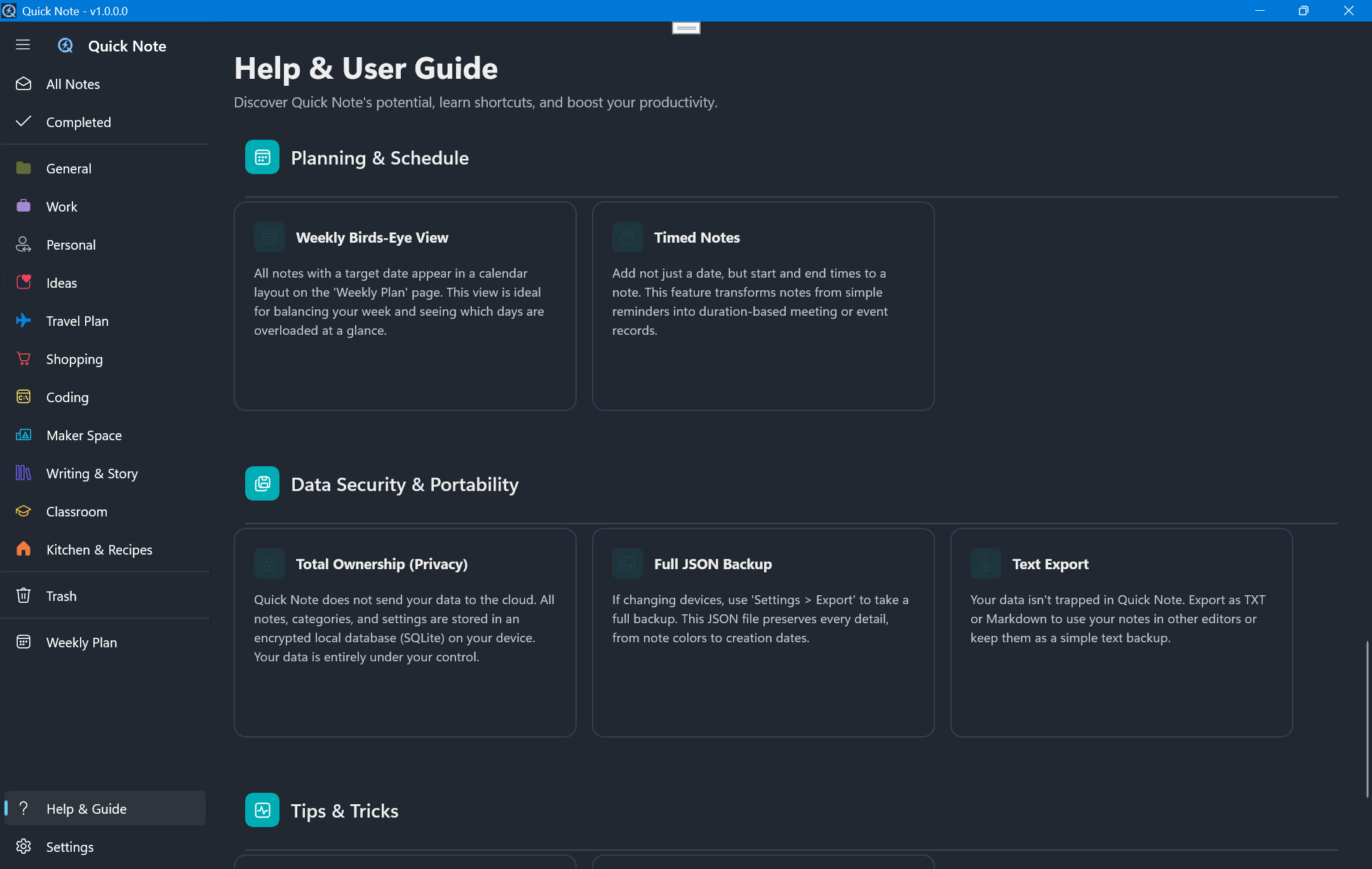Click the Planning & Schedule calendar icon
This screenshot has height=869, width=1372.
[x=262, y=157]
